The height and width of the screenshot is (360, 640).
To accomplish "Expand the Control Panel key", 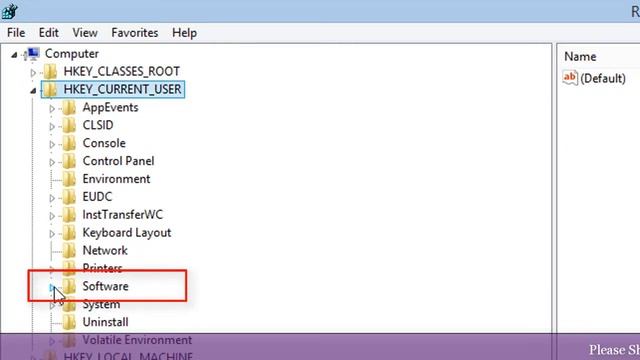I will click(52, 162).
